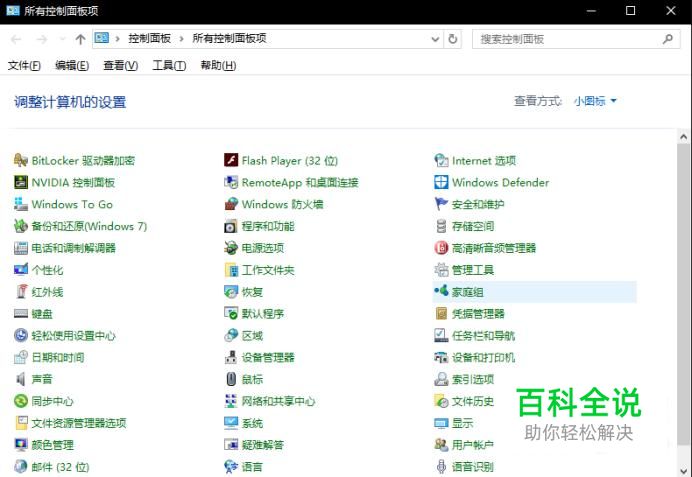
Task: Open the 程序和功能 icon
Action: (x=231, y=226)
